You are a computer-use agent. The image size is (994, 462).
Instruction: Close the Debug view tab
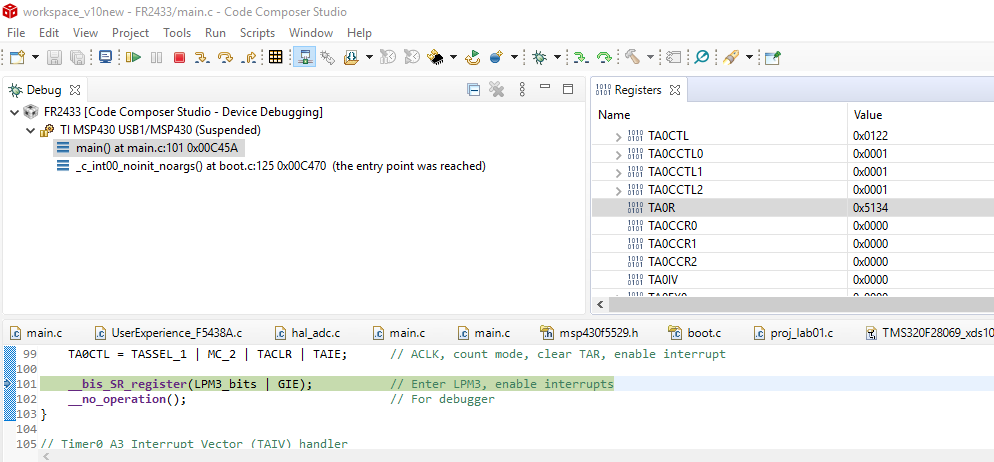coord(75,90)
